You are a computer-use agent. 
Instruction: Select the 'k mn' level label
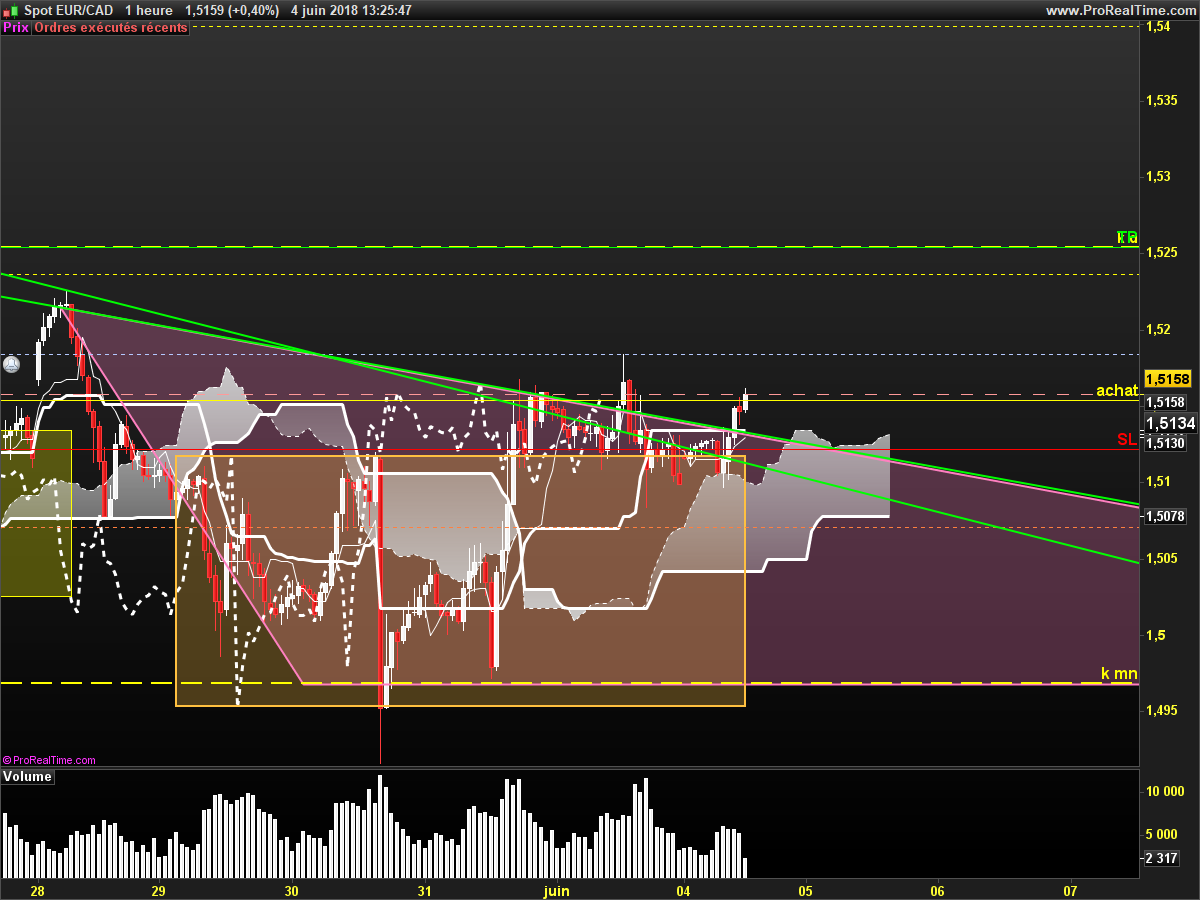[1119, 674]
